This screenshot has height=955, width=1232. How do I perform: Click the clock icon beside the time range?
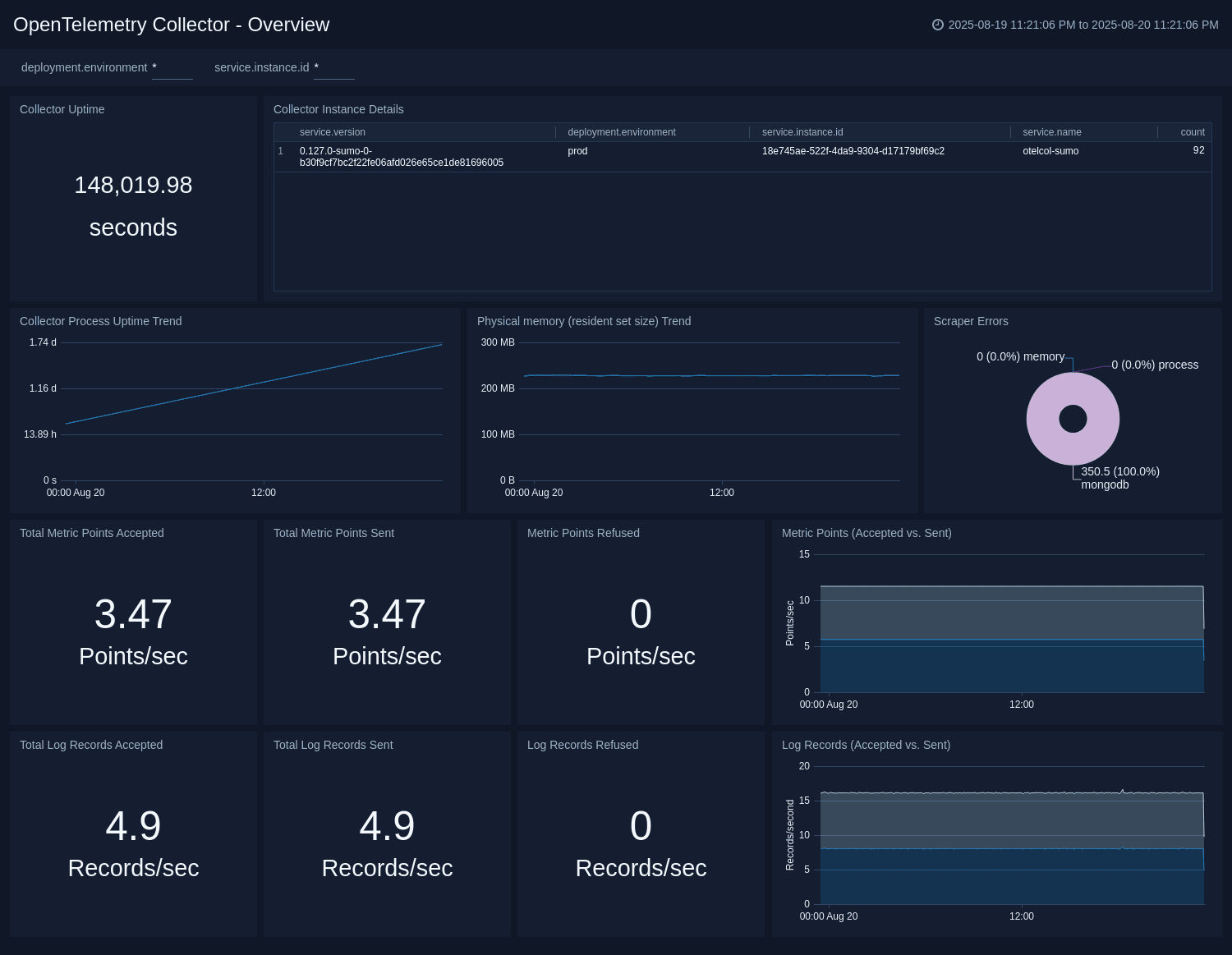tap(937, 25)
